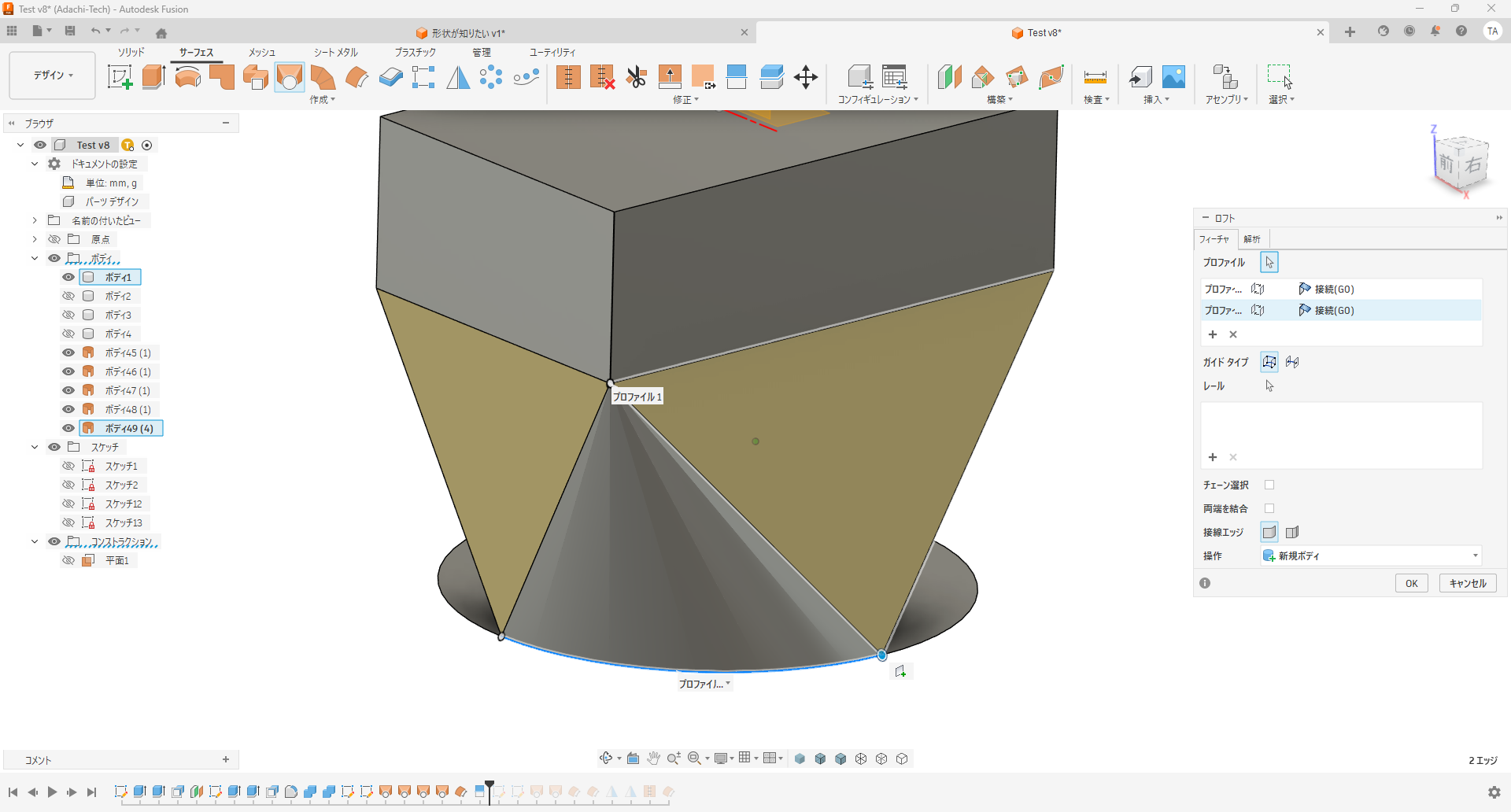
Task: Hide ボディ1 with its eye icon
Action: [68, 277]
